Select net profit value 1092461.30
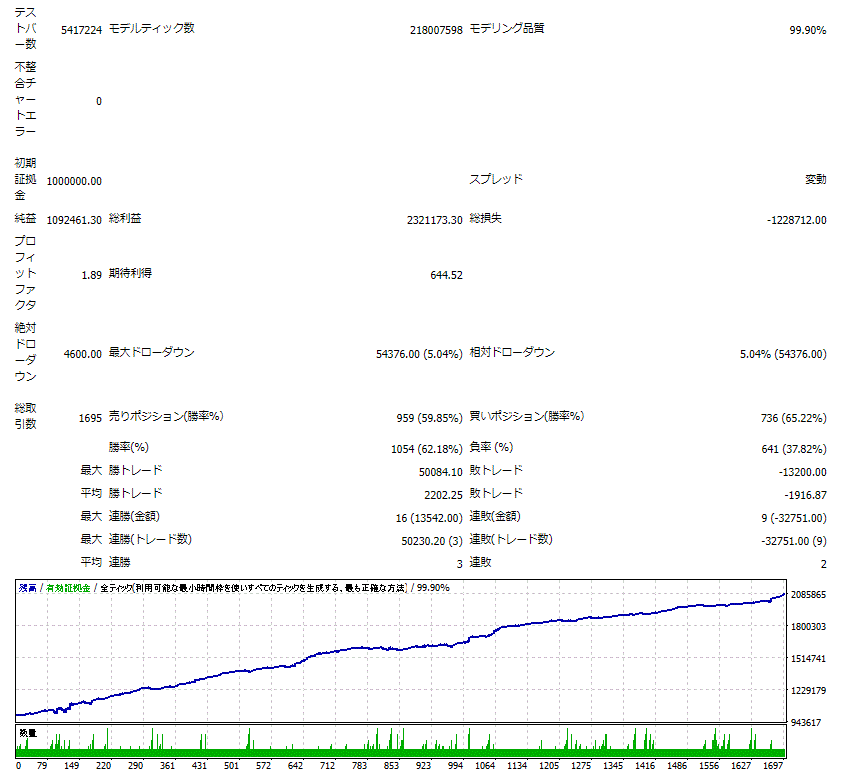Image resolution: width=842 pixels, height=777 pixels. point(74,220)
